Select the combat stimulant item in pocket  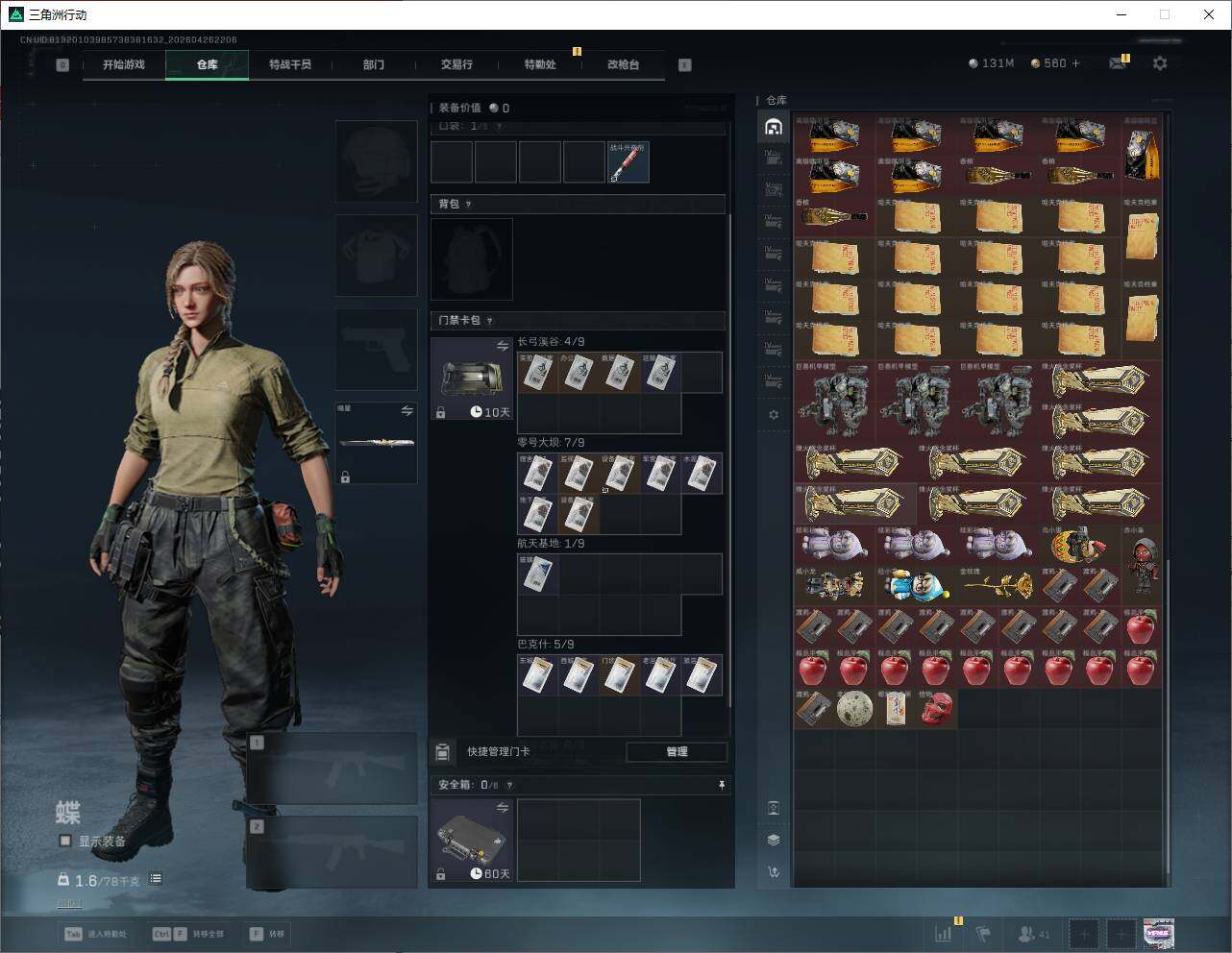(628, 161)
